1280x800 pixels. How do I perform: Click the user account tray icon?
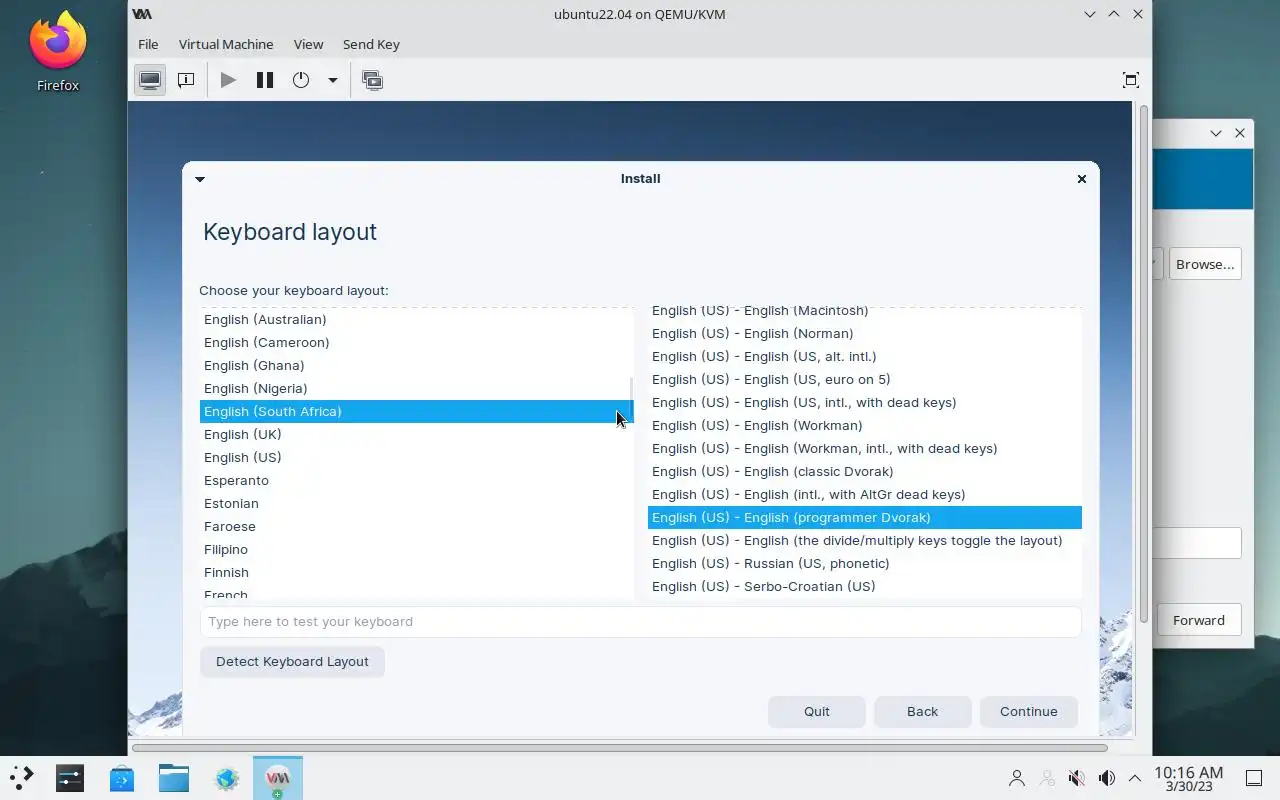point(1017,778)
